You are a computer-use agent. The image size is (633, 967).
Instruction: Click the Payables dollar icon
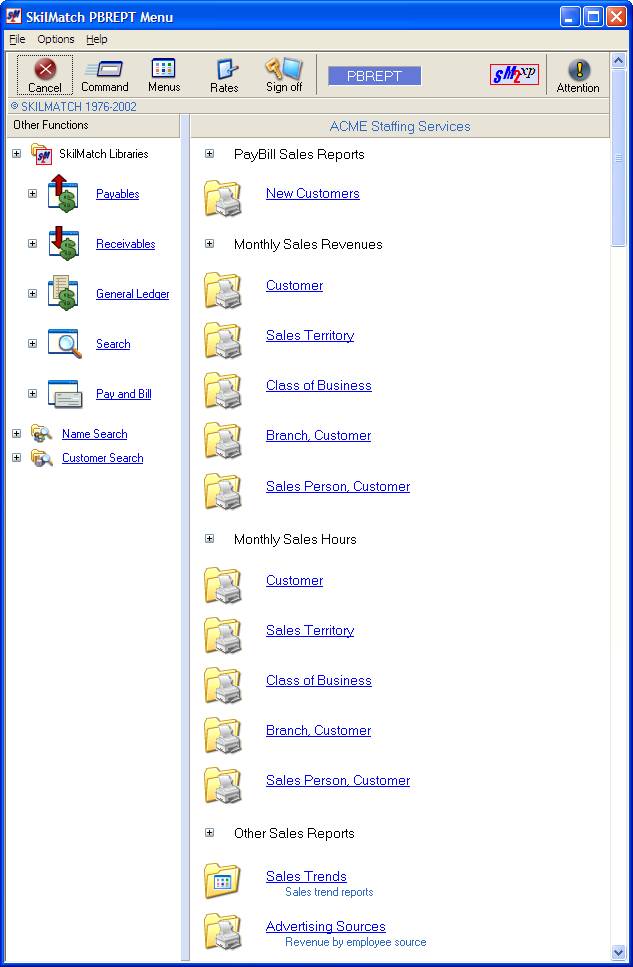pos(64,194)
